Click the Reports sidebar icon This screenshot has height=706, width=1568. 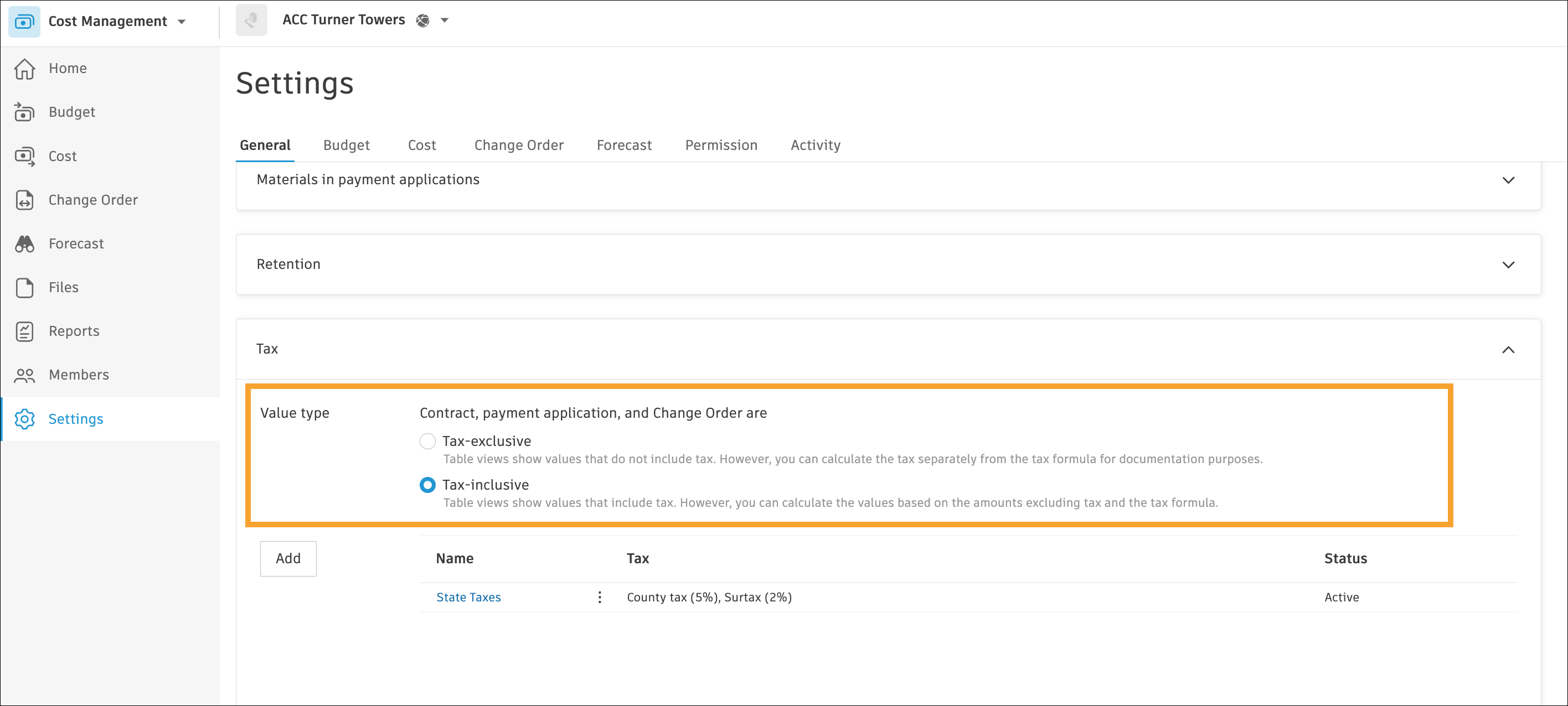[x=24, y=331]
